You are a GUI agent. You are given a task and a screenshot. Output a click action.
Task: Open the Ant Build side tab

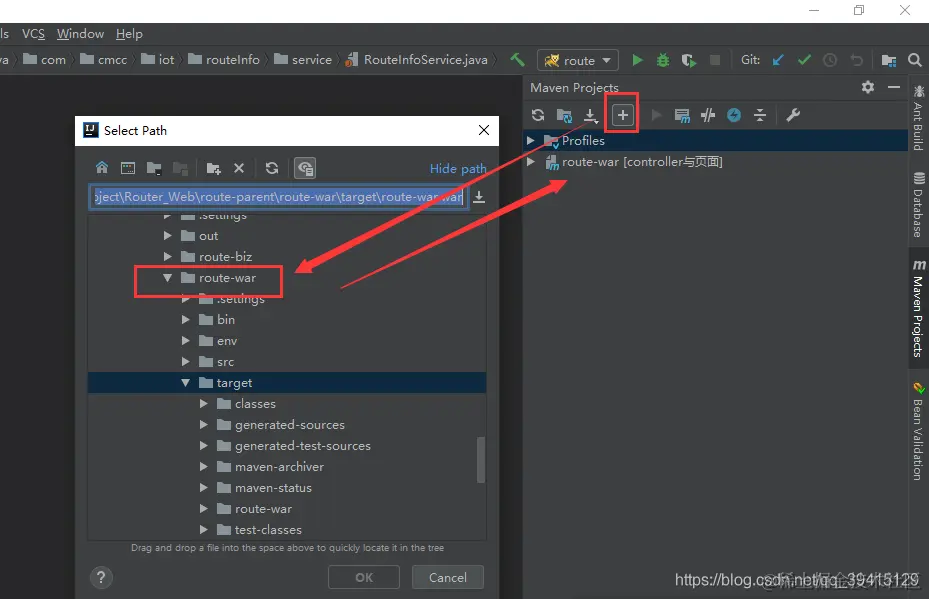click(918, 117)
